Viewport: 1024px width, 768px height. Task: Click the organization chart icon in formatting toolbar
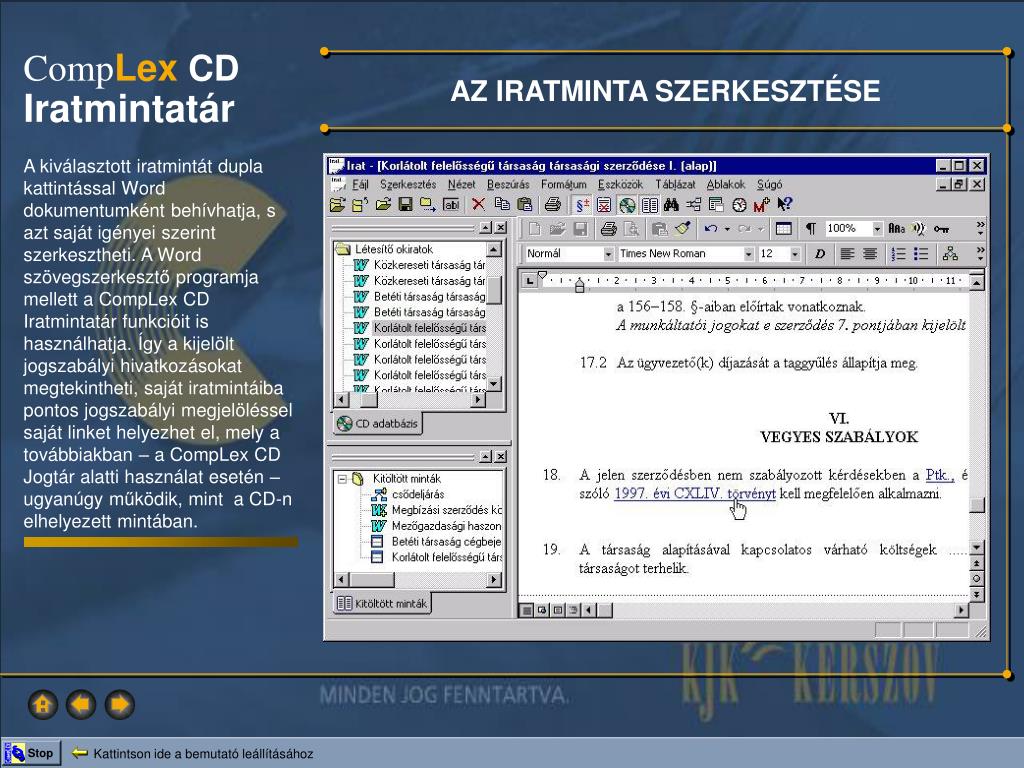tap(950, 254)
